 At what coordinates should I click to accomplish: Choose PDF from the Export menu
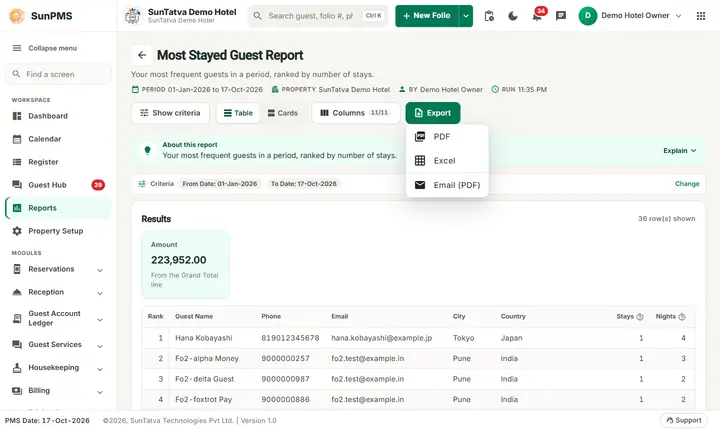[x=447, y=136]
